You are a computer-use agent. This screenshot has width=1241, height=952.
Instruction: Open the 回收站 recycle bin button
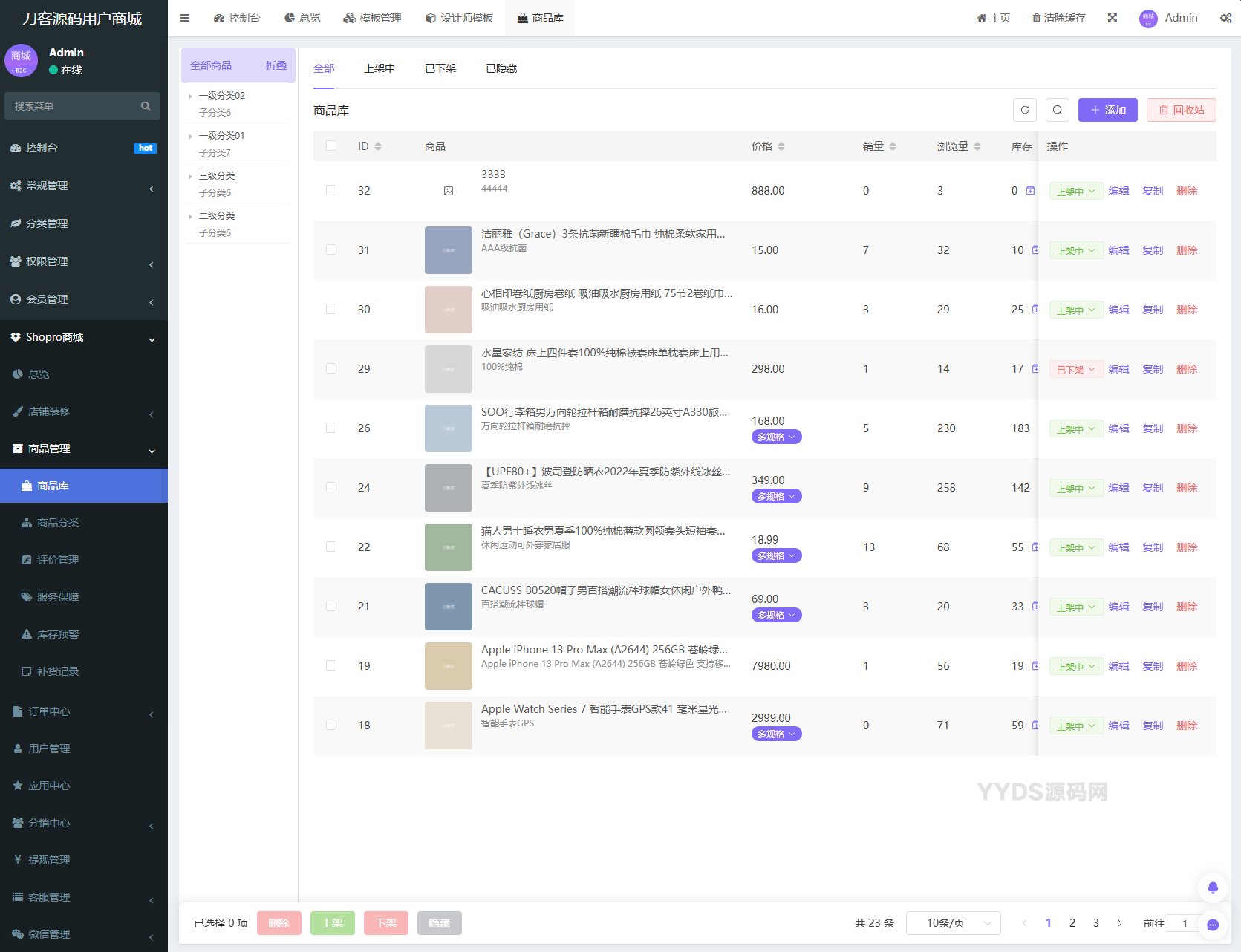1181,110
